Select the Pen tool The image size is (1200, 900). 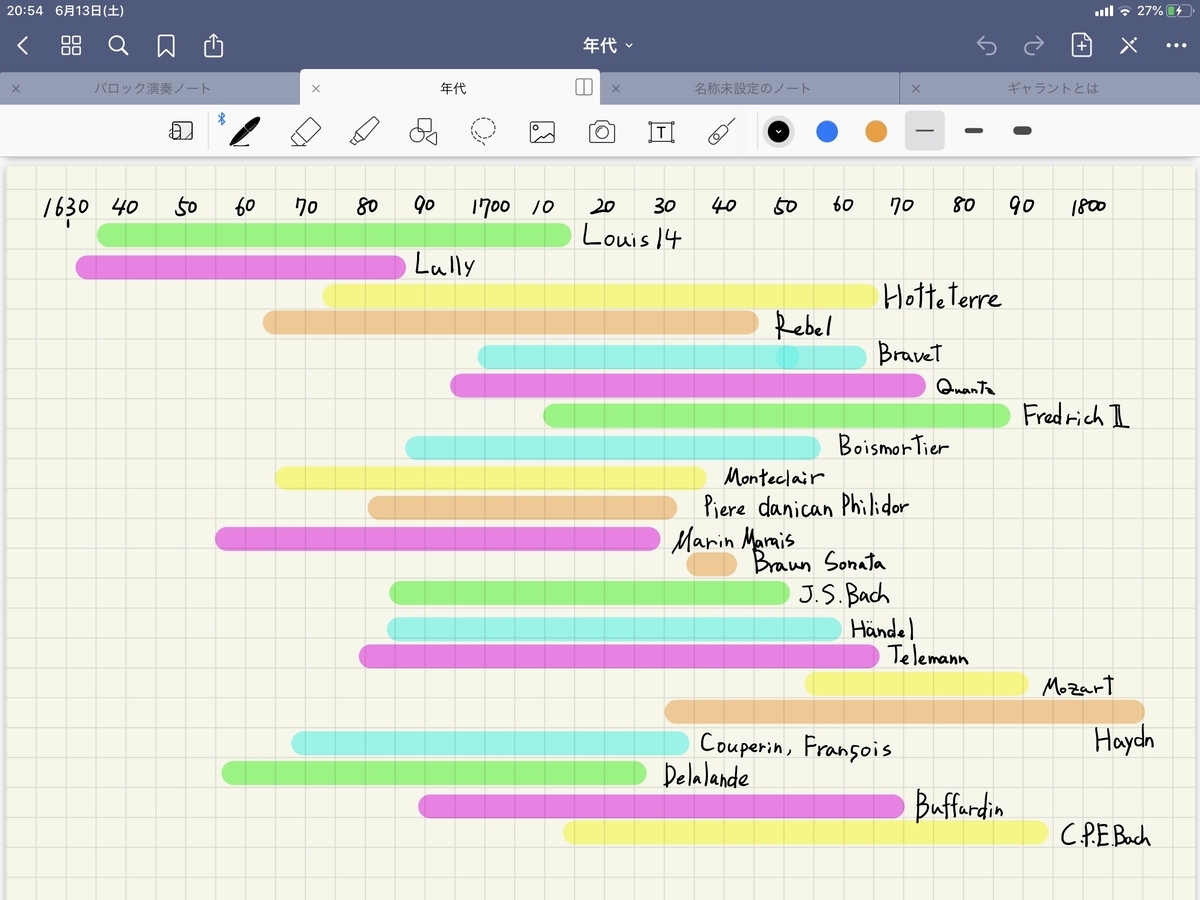243,131
